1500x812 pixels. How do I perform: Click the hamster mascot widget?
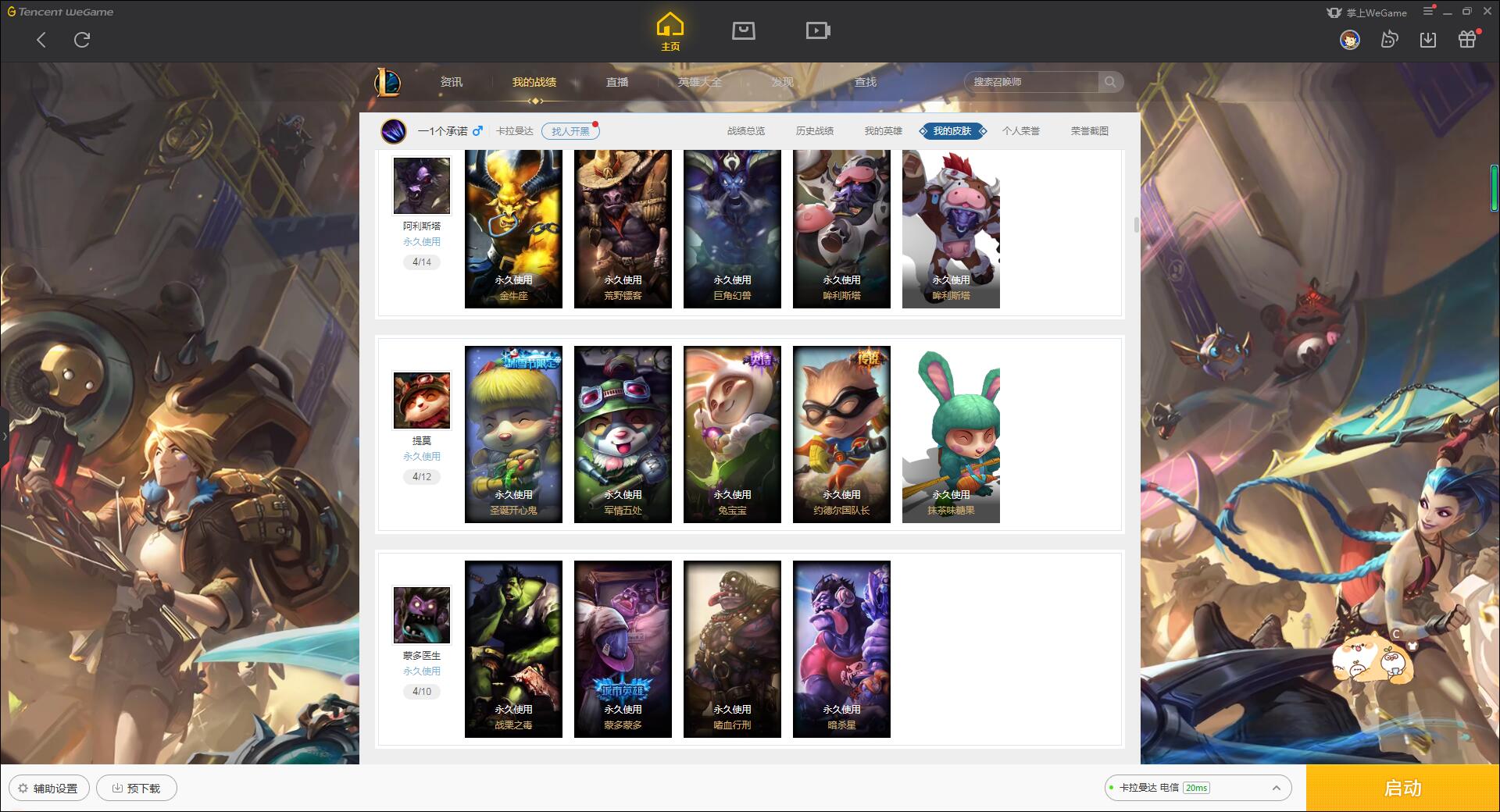coord(1373,658)
